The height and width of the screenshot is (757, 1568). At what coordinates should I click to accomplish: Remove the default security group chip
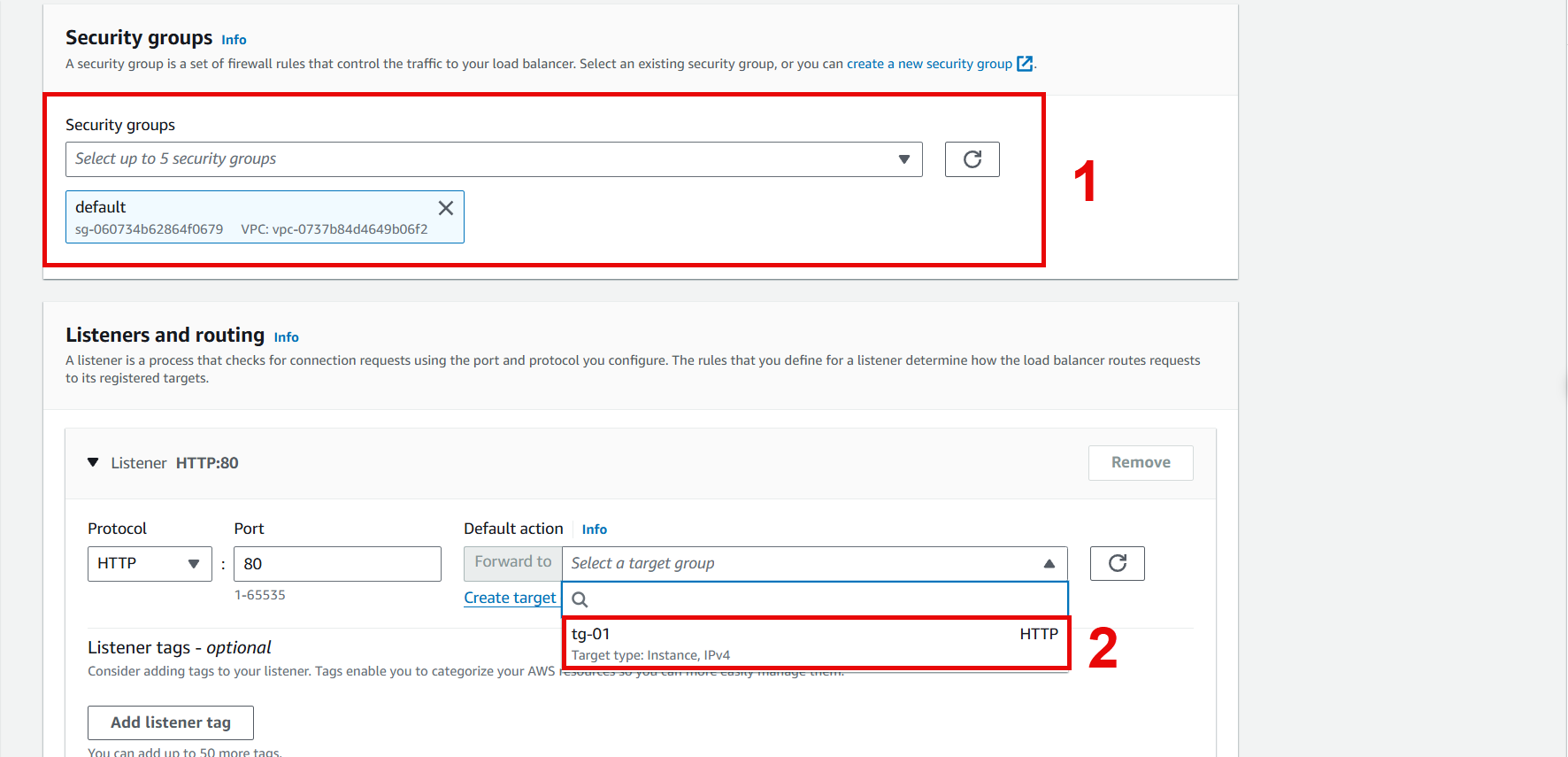(446, 208)
